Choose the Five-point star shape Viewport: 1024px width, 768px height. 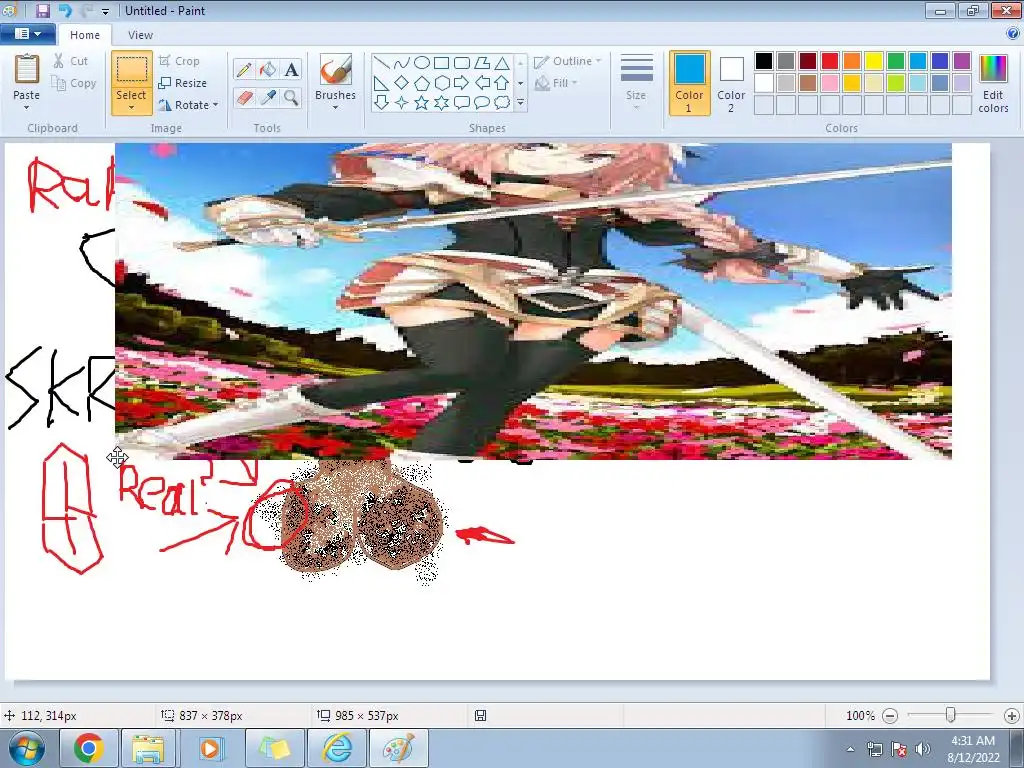tap(422, 103)
